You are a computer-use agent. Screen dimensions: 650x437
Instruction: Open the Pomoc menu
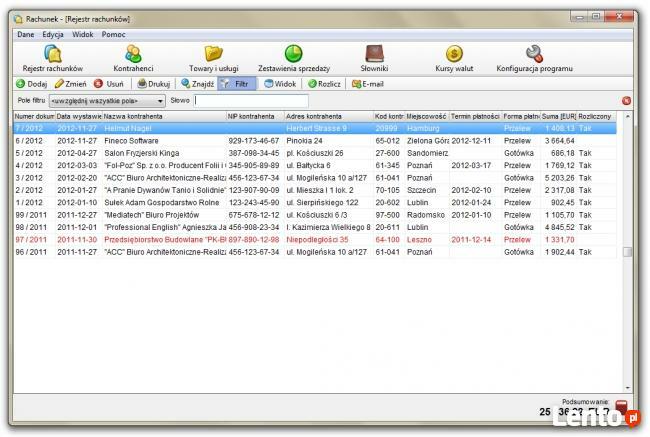(x=113, y=34)
